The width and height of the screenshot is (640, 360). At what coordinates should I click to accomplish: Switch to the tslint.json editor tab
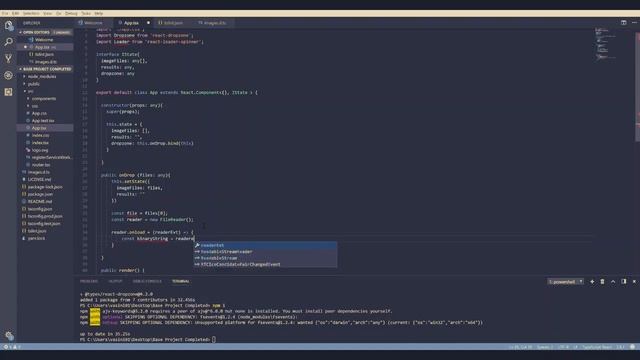[x=173, y=23]
